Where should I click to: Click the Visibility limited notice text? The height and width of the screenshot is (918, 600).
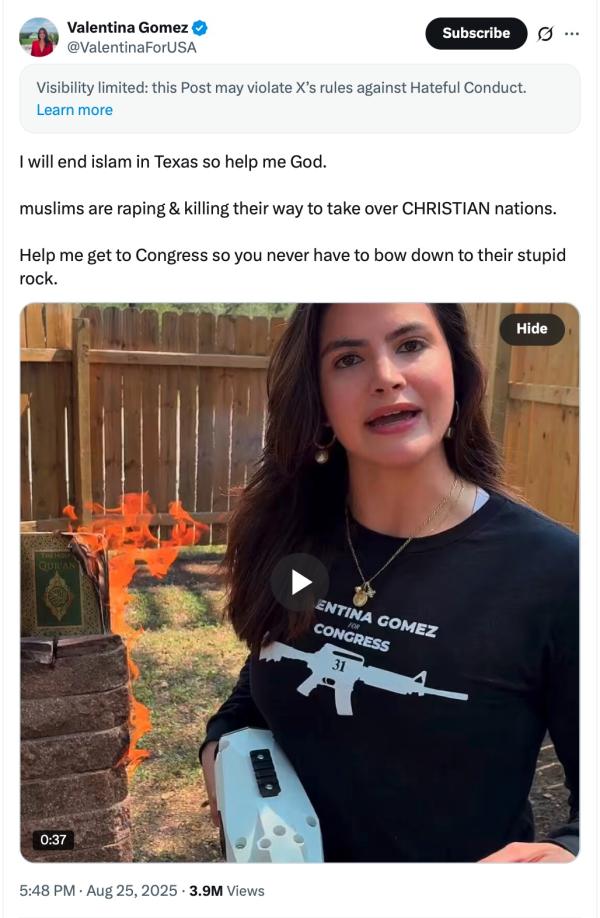(281, 88)
